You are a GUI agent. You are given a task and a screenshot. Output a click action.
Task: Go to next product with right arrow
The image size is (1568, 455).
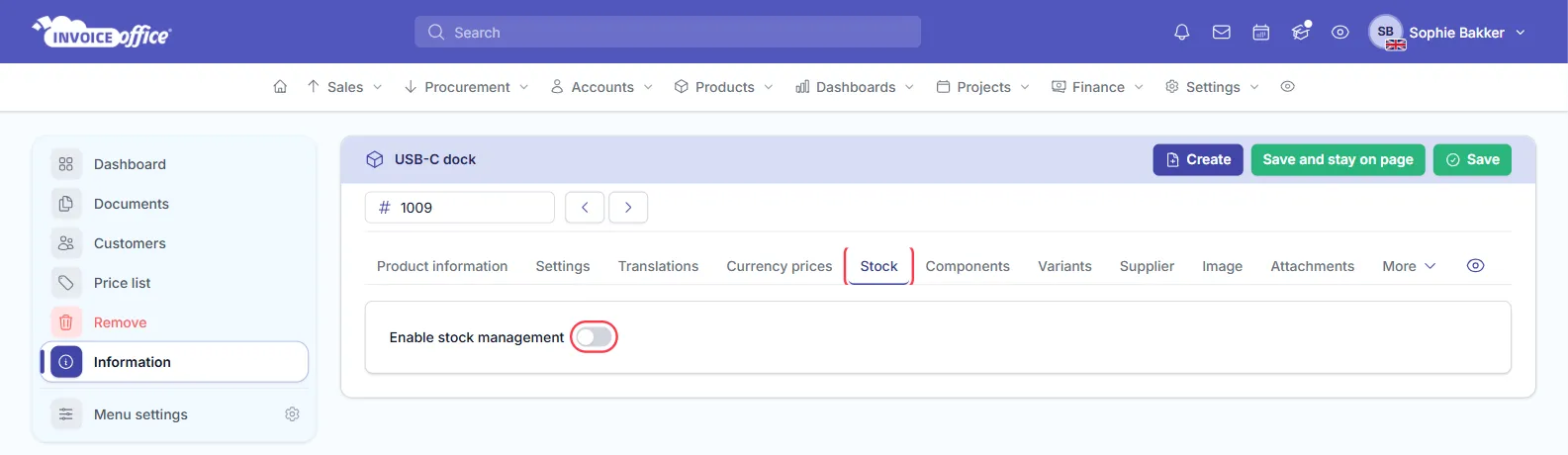point(628,208)
